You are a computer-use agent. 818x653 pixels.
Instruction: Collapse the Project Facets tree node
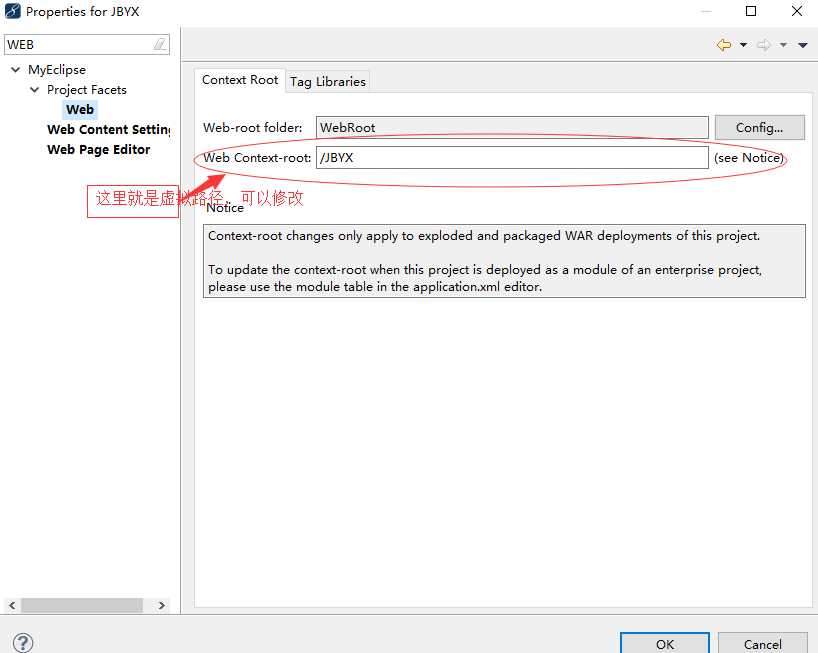coord(34,90)
